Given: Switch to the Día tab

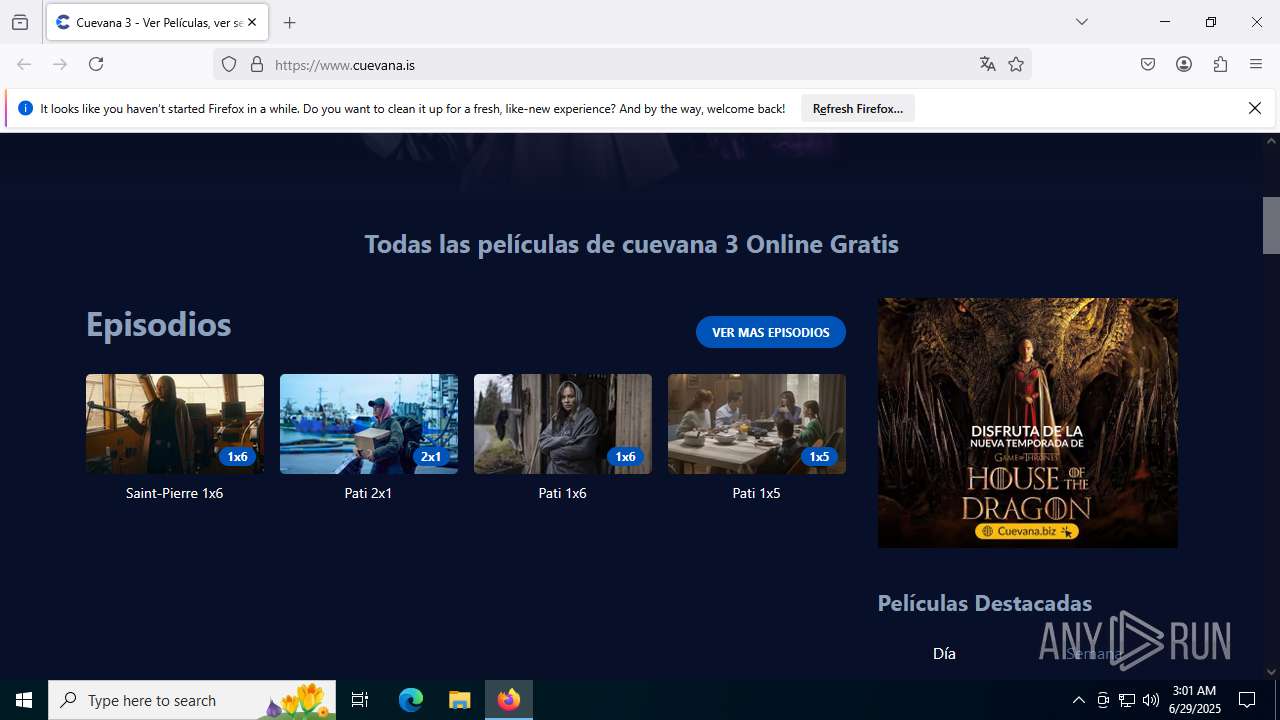Looking at the screenshot, I should (x=944, y=653).
